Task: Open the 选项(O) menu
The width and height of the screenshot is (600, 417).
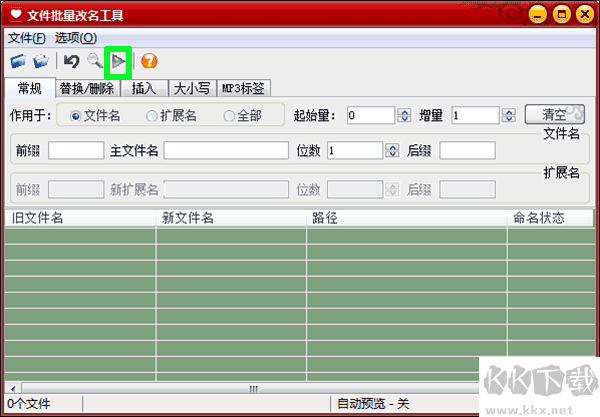Action: click(76, 38)
